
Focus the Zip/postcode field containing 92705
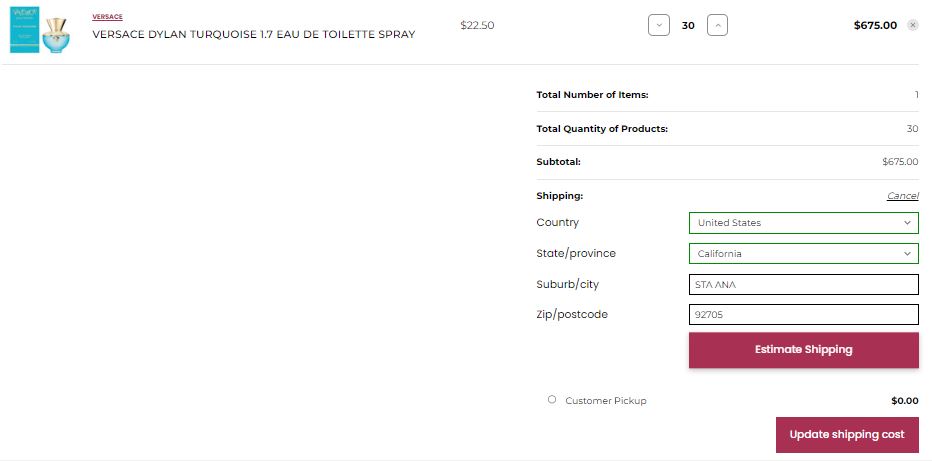click(x=804, y=315)
